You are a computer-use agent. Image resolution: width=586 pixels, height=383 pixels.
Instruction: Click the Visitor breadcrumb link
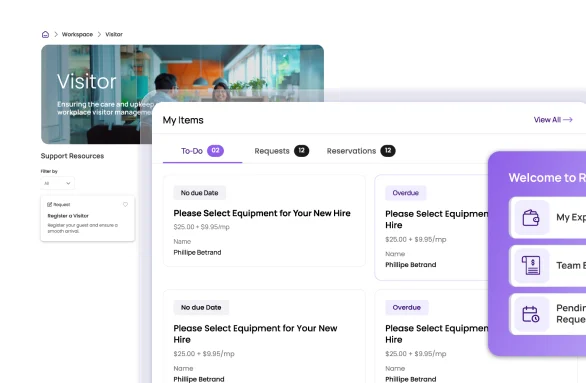pyautogui.click(x=114, y=34)
